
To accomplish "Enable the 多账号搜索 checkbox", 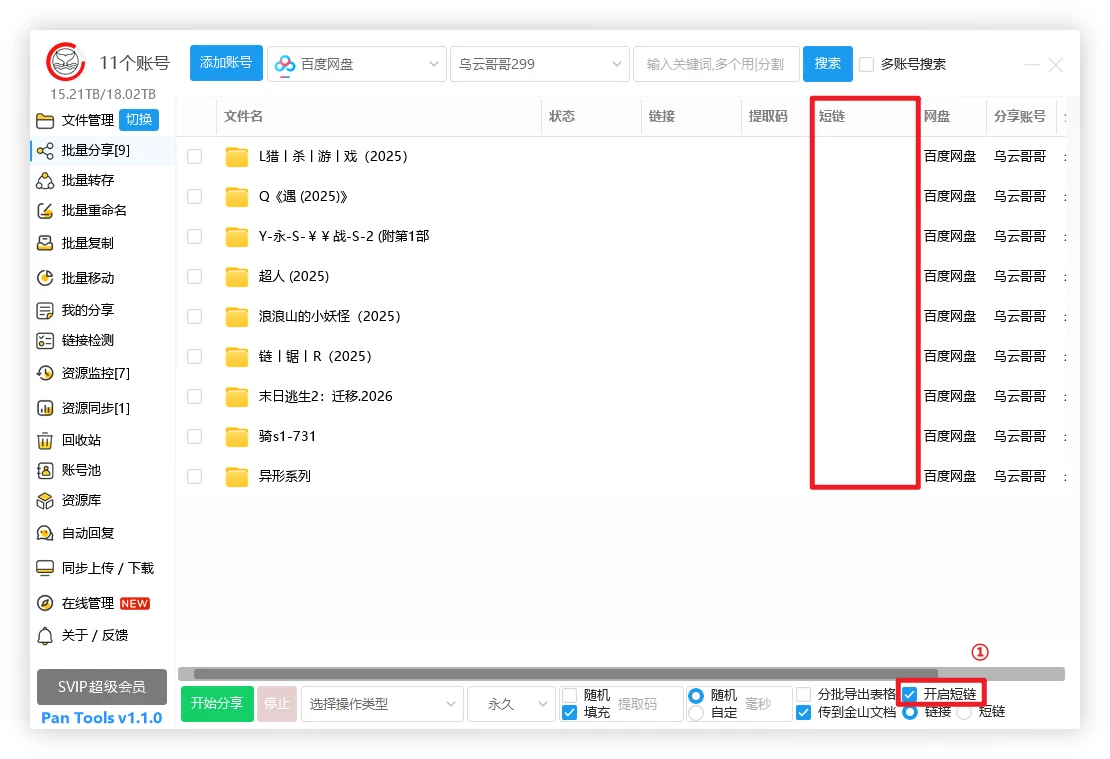I will click(x=867, y=64).
